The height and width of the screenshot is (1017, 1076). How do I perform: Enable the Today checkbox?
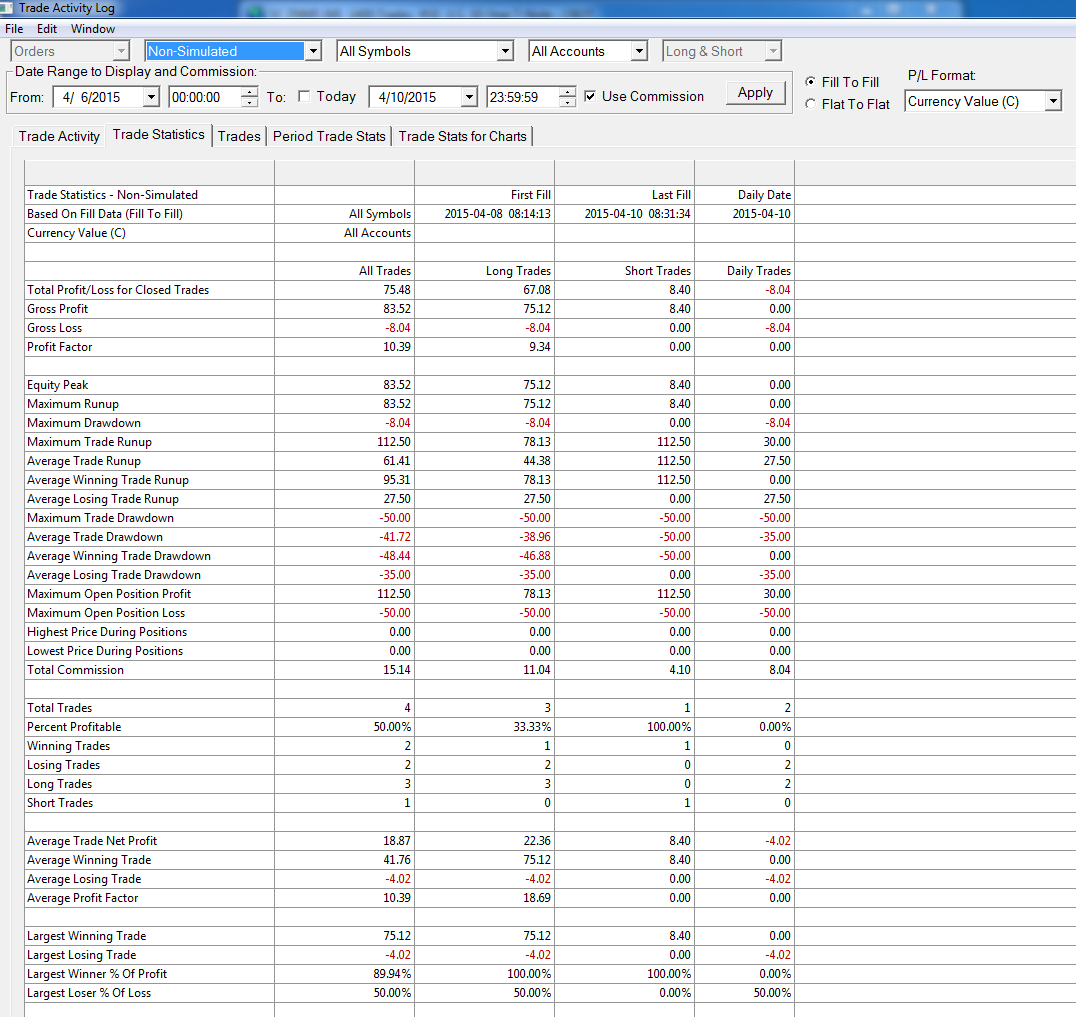tap(304, 96)
